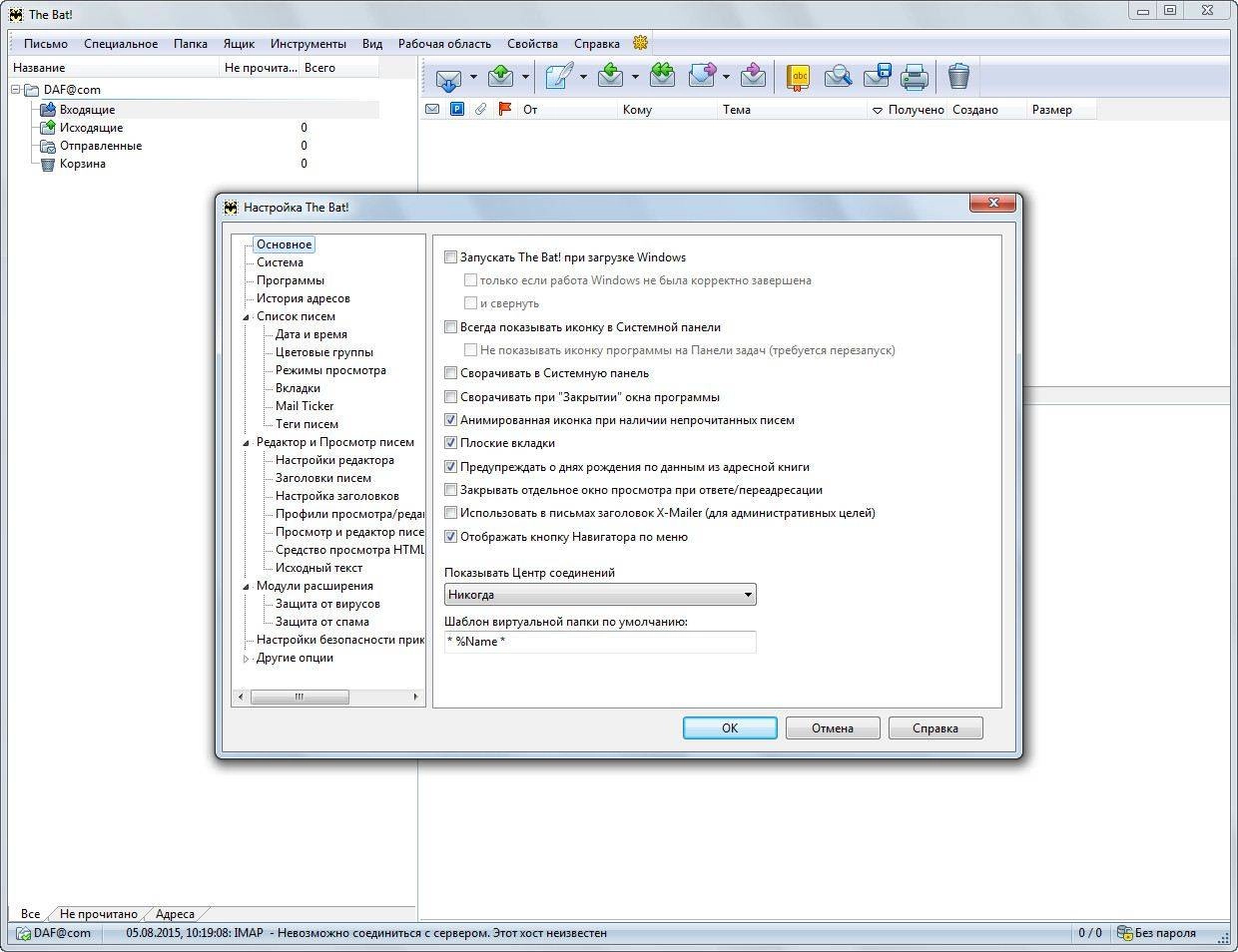Collapse Редактор и Просмотр писем node
This screenshot has height=952, width=1238.
247,443
